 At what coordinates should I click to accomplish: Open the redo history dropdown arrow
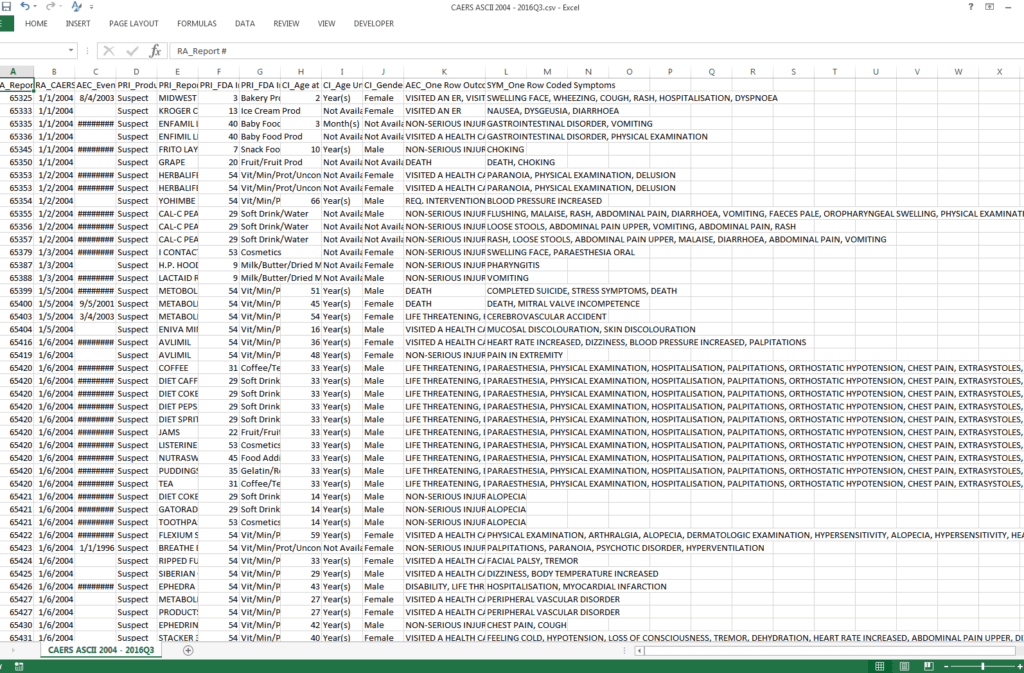point(60,7)
